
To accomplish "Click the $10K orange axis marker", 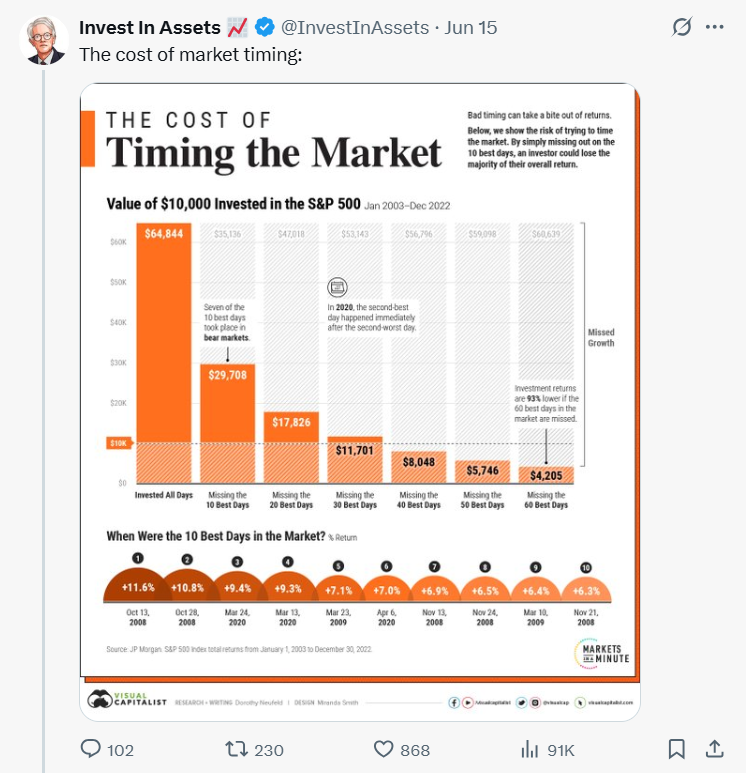I will 119,443.
